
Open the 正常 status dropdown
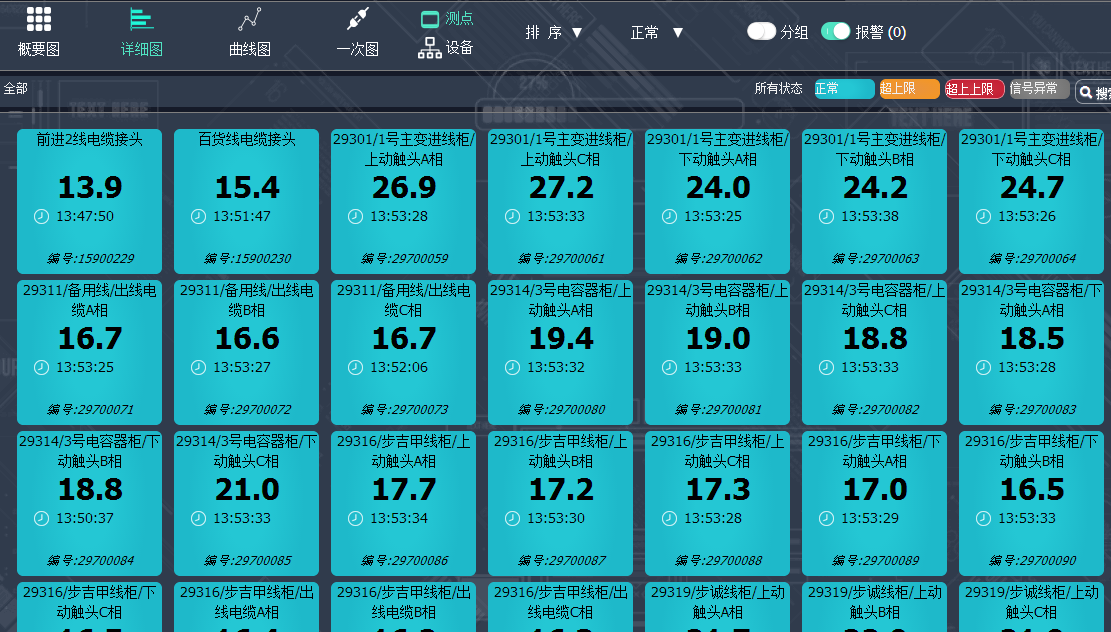[657, 33]
